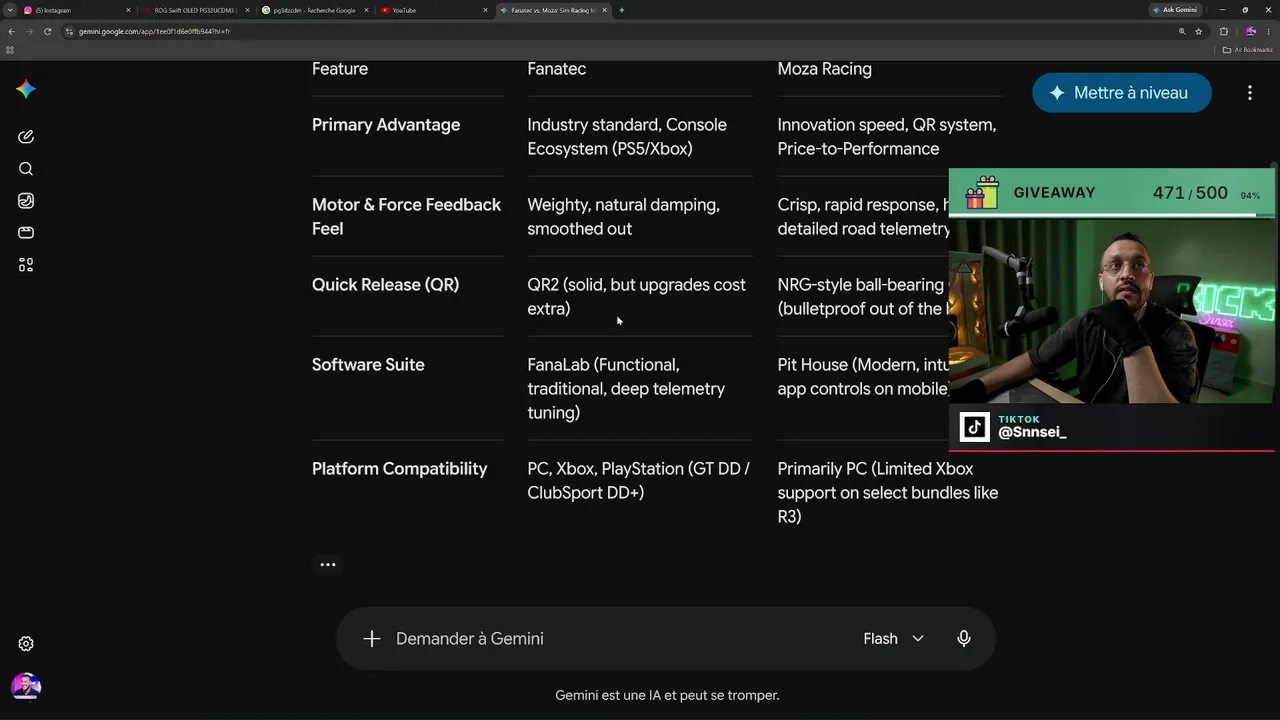Reload the page with the refresh icon

pos(47,31)
